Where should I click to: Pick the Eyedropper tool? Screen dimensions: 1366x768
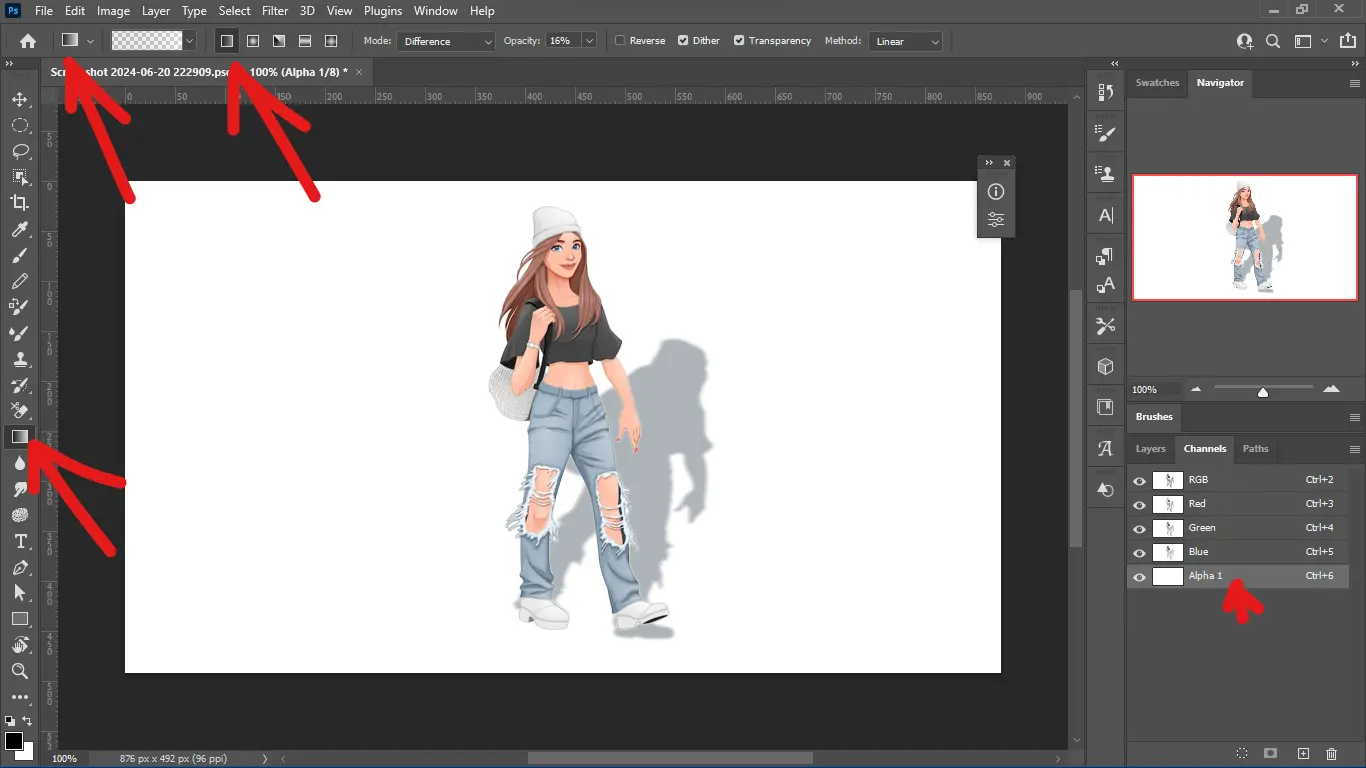click(x=20, y=230)
